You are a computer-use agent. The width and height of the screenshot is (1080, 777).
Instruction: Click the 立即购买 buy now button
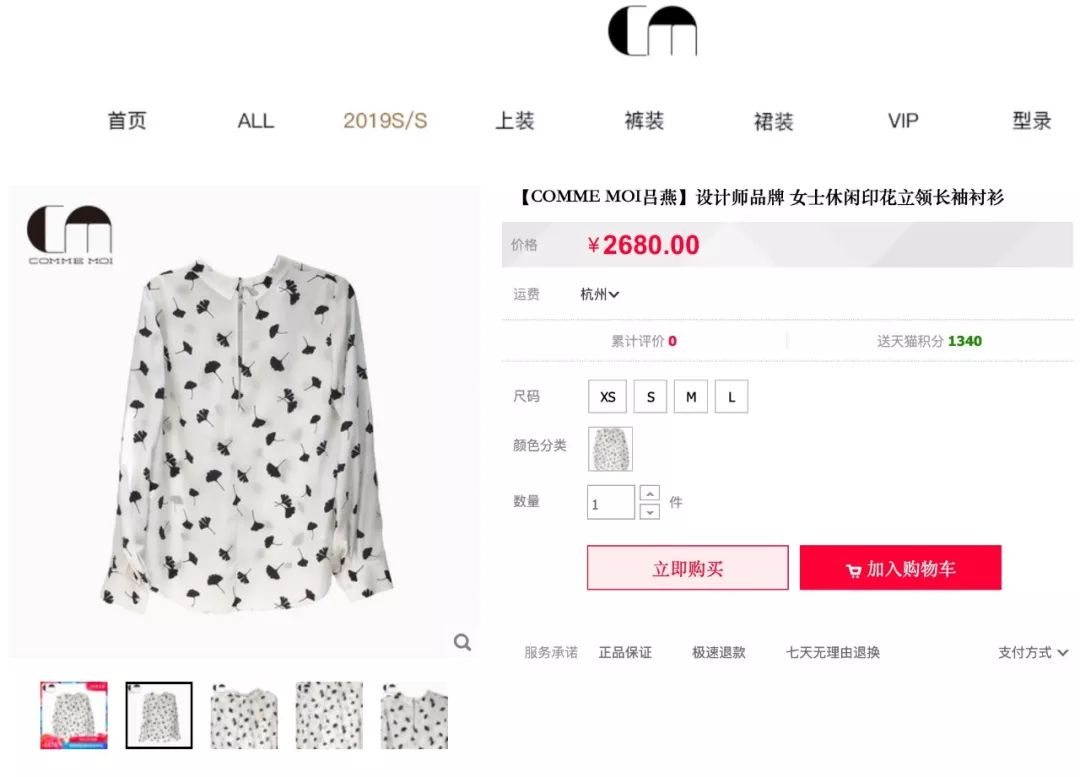[x=687, y=568]
